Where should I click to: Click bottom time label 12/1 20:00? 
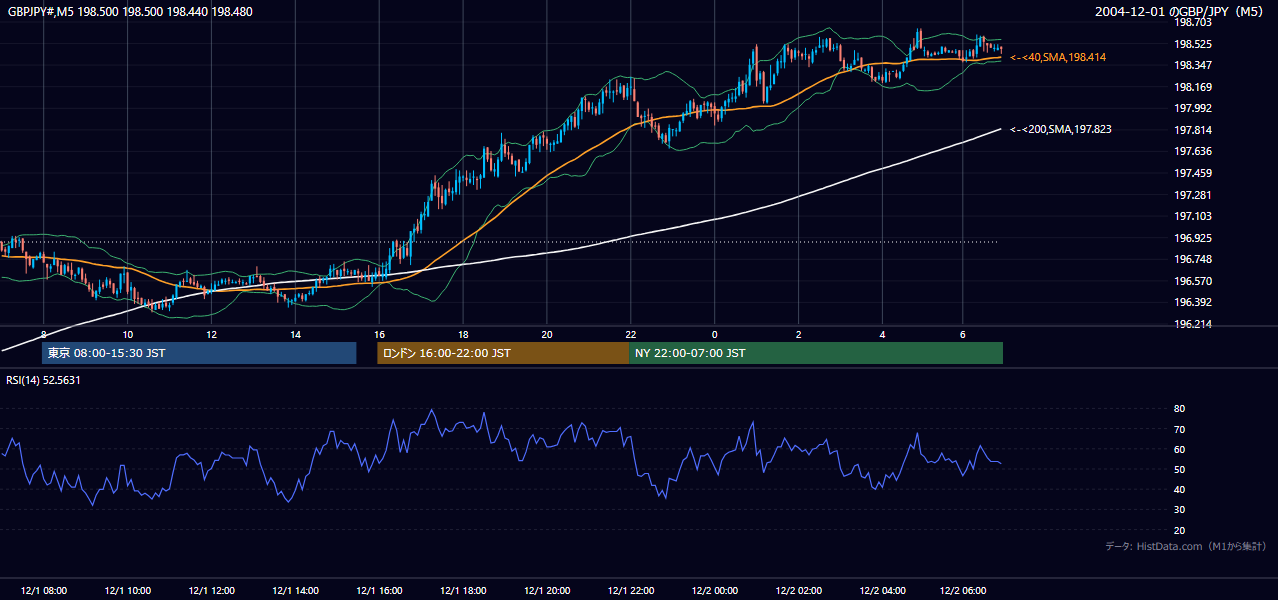point(547,591)
